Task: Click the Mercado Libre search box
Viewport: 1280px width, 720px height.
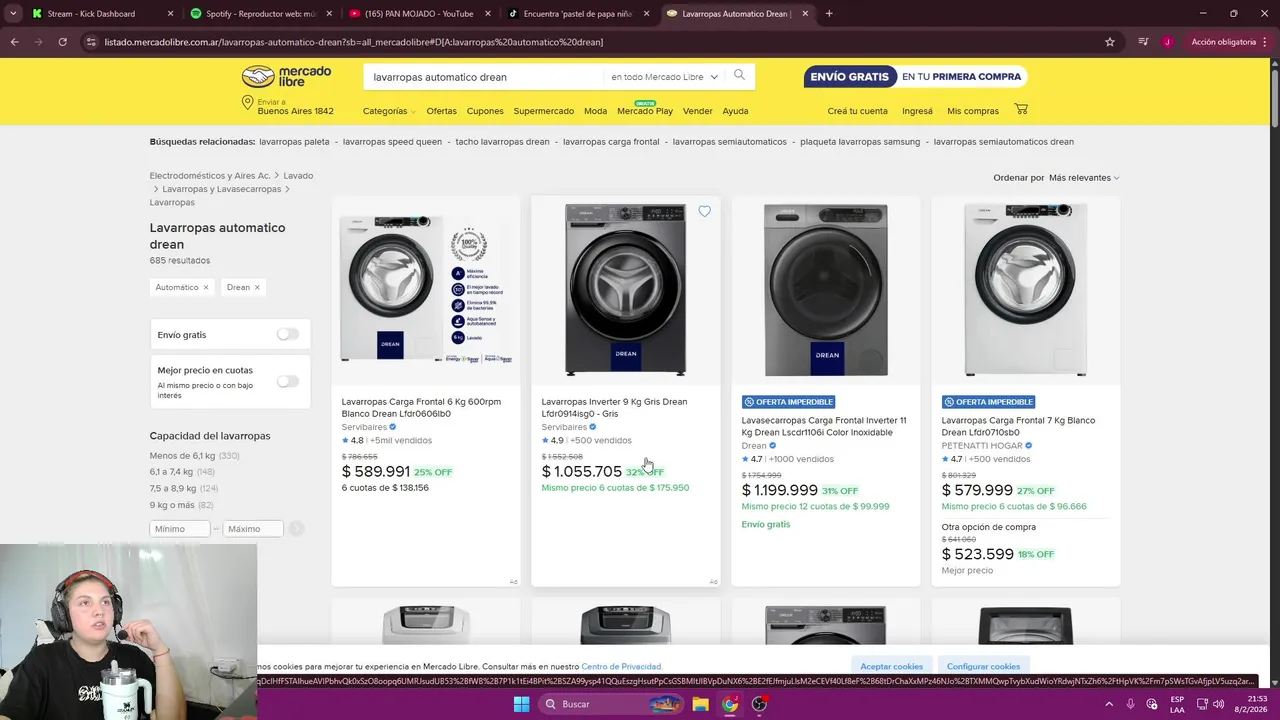Action: [486, 77]
